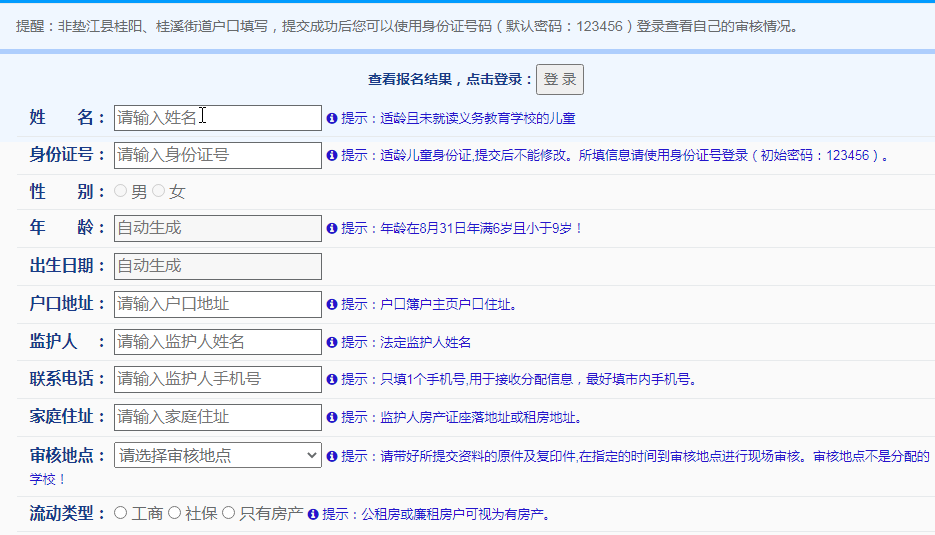Select 男 gender radio button
The image size is (935, 535).
point(121,191)
